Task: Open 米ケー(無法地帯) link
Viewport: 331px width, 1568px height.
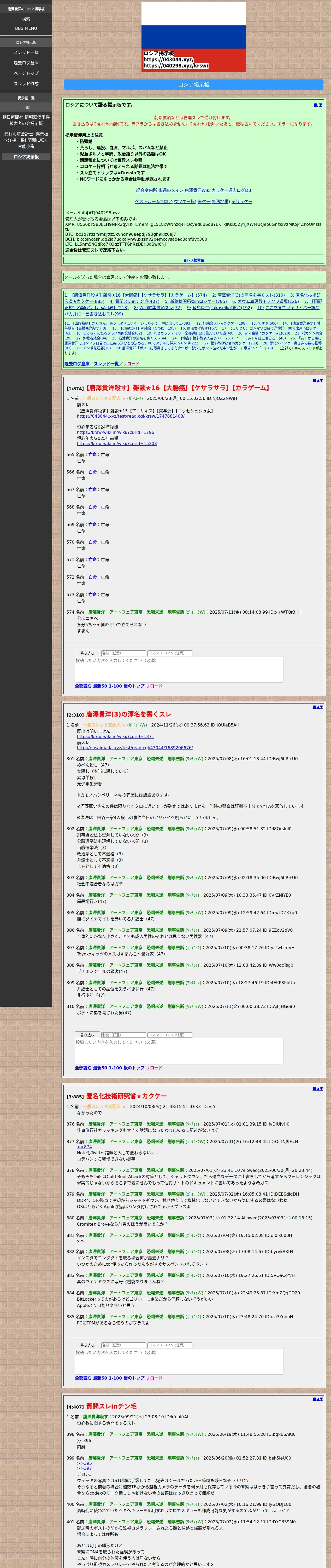Action: click(x=214, y=201)
